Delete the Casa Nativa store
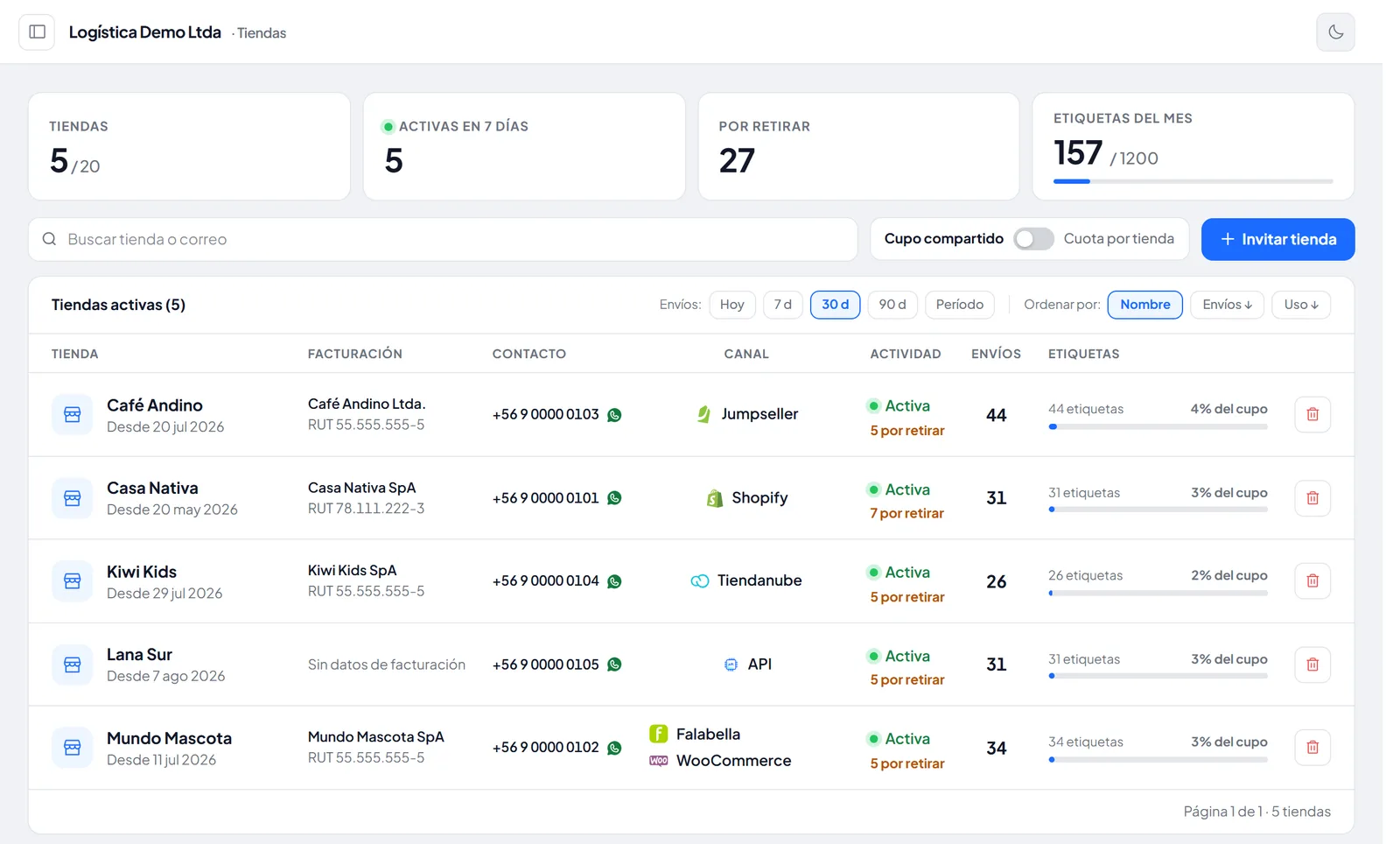This screenshot has height=844, width=1400. click(x=1312, y=498)
